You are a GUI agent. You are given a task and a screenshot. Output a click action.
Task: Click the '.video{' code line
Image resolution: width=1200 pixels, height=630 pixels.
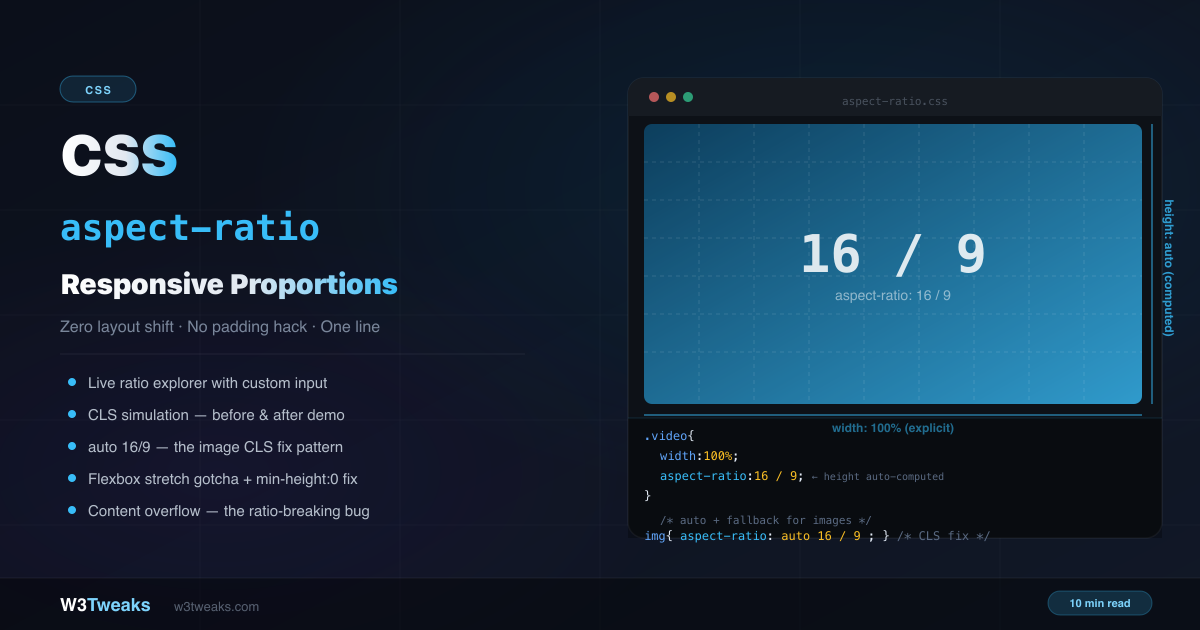[669, 436]
